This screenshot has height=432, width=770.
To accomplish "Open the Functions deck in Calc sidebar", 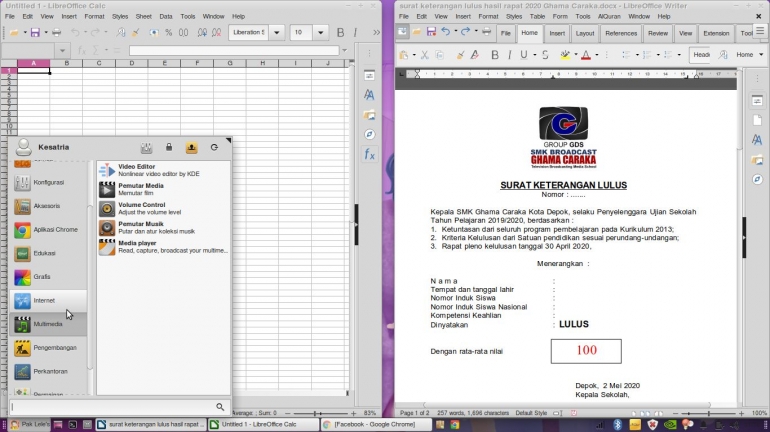I will click(x=369, y=154).
